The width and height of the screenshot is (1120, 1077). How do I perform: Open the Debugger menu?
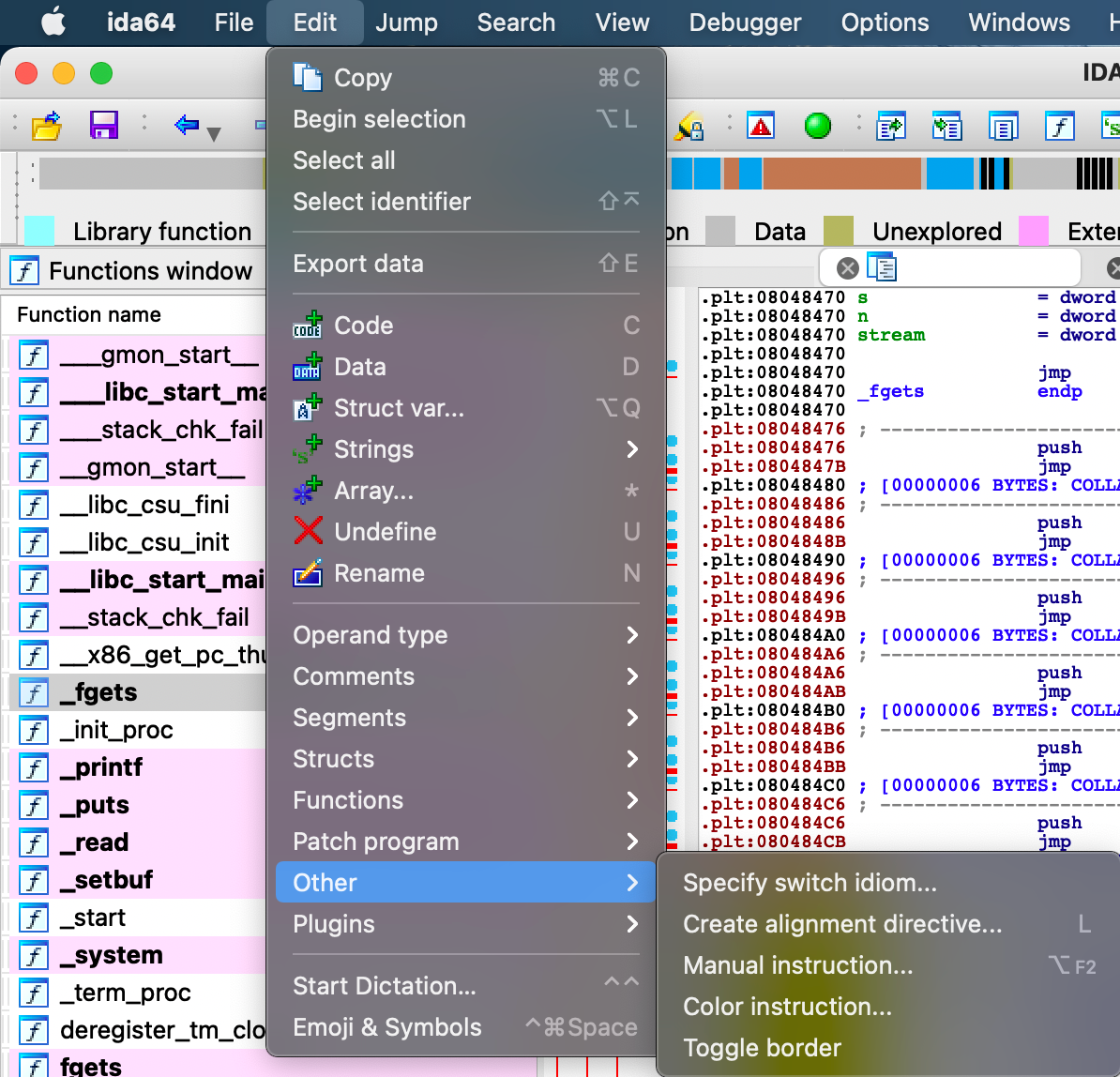pyautogui.click(x=745, y=23)
